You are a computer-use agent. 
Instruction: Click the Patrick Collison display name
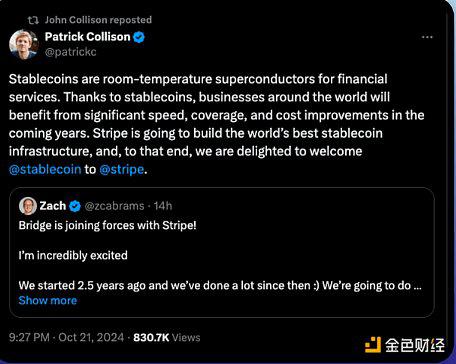[x=87, y=37]
